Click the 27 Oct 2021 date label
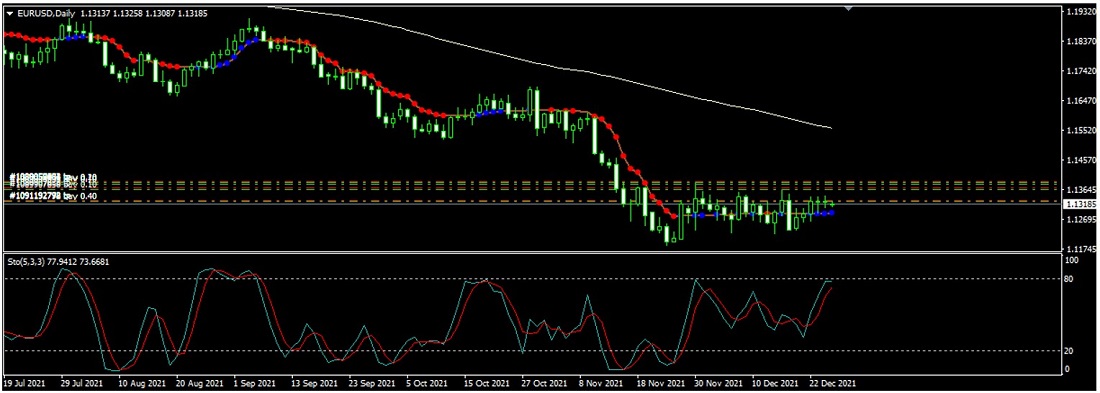The width and height of the screenshot is (1100, 393). pyautogui.click(x=544, y=384)
